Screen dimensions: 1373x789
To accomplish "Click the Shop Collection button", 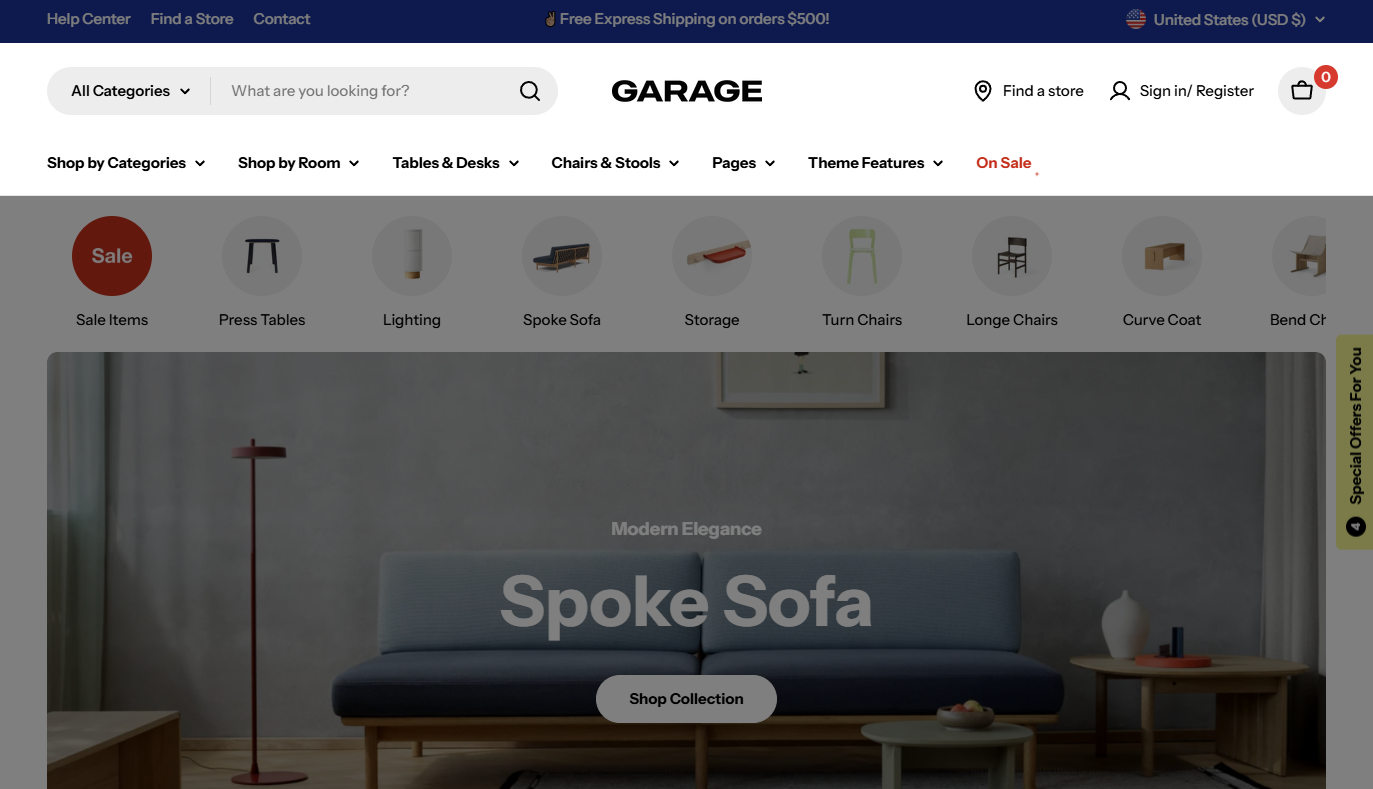I will [x=686, y=699].
